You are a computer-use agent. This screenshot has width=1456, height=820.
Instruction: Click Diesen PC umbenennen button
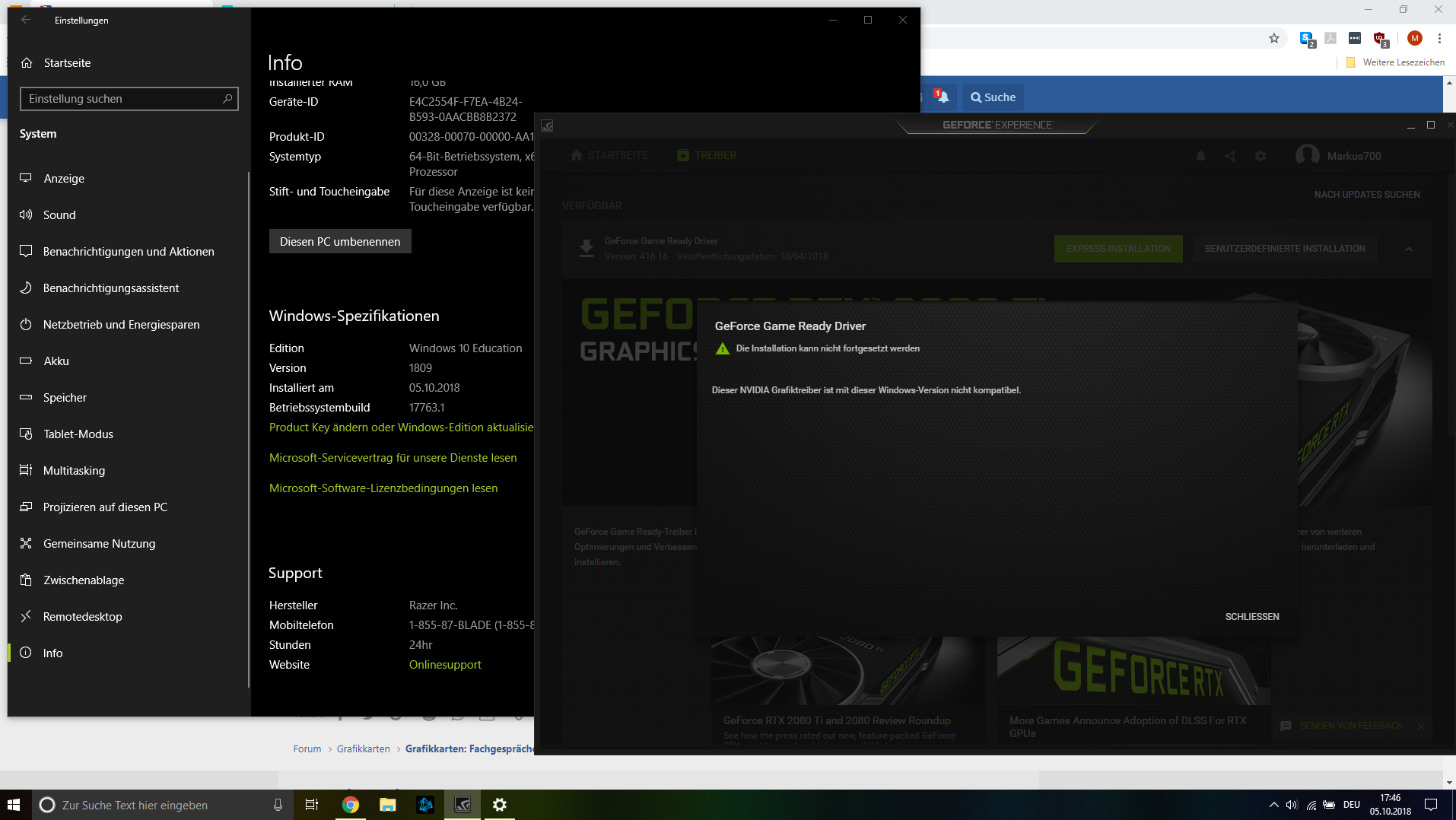click(340, 242)
